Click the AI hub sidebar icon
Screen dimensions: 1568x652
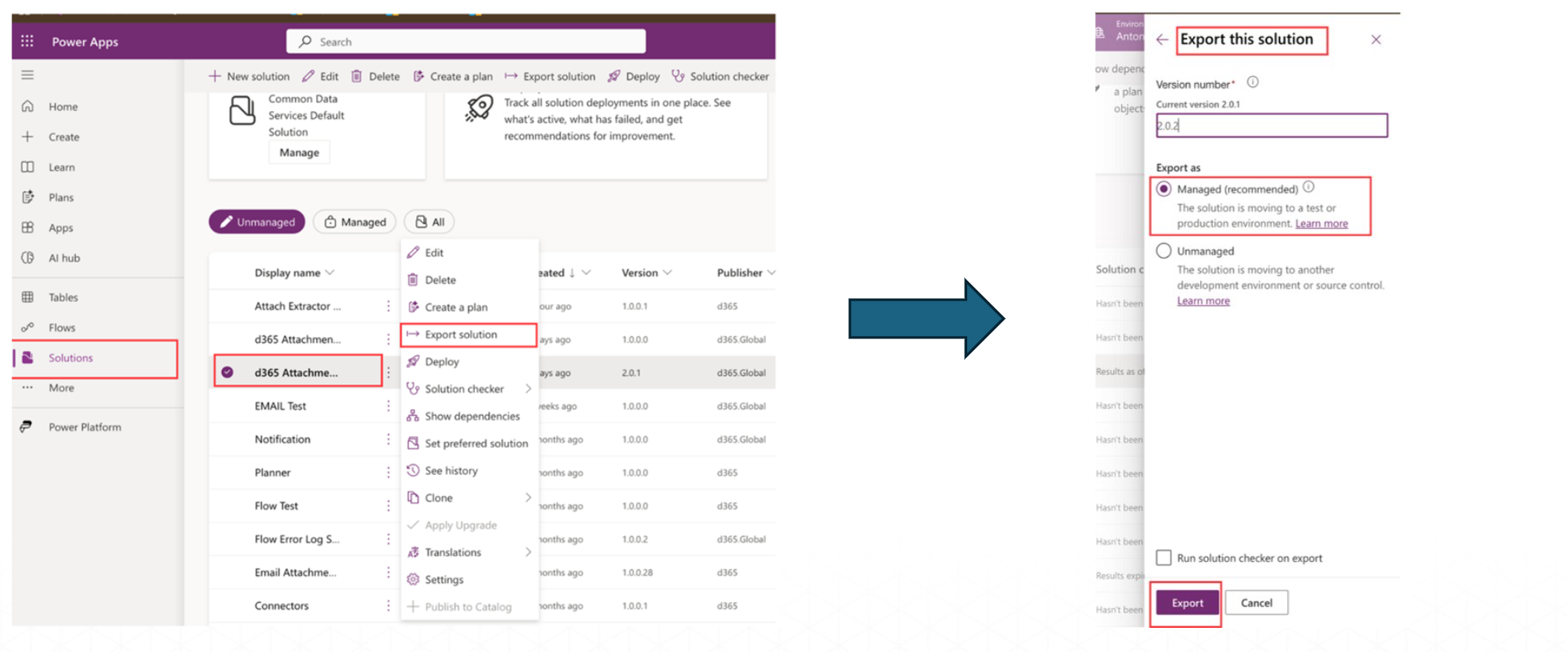28,258
